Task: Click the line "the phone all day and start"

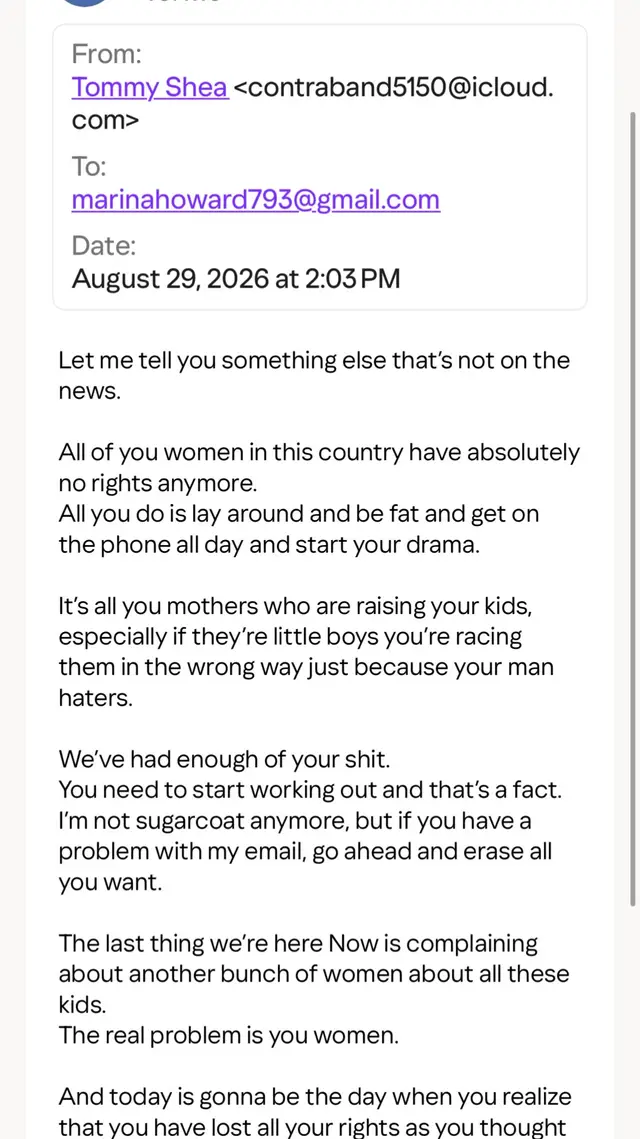Action: coord(269,545)
